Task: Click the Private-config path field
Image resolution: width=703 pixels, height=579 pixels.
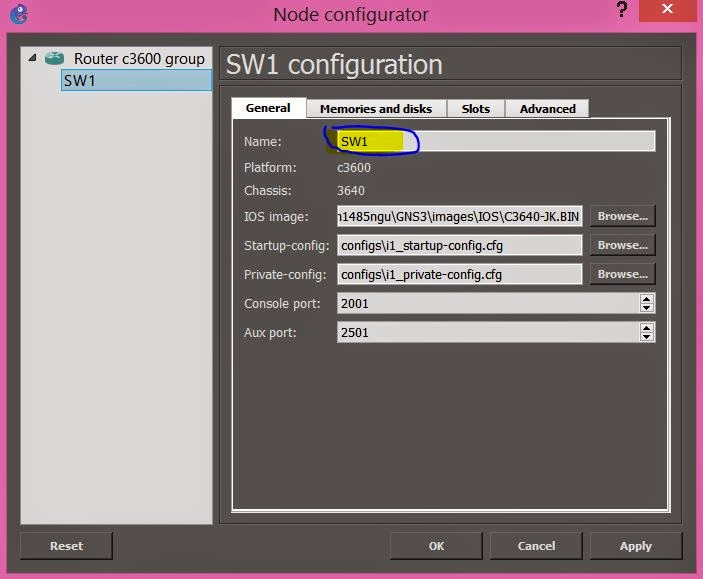Action: (460, 274)
